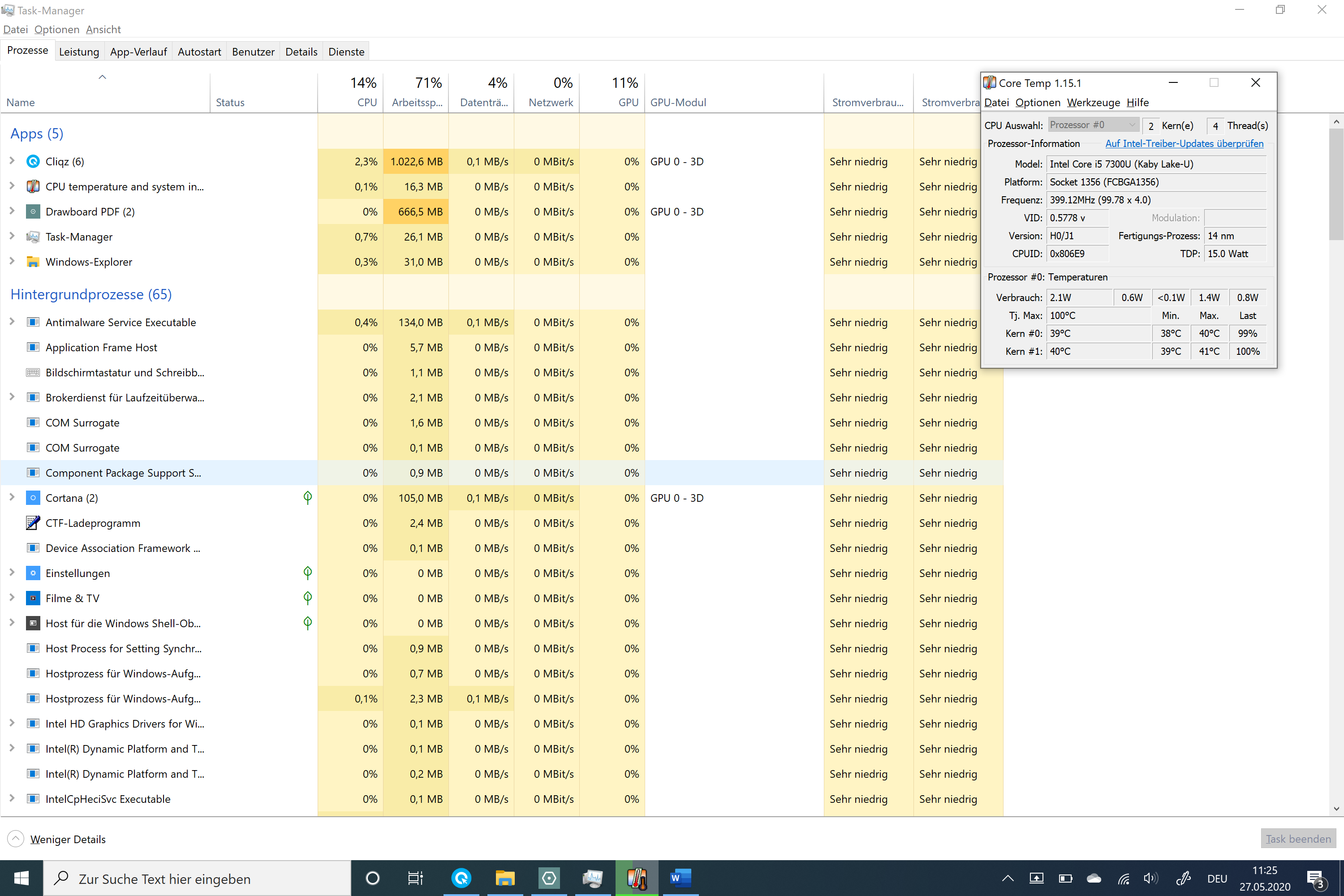Click the Windows-Explorer folder icon in list
The width and height of the screenshot is (1344, 896).
33,262
